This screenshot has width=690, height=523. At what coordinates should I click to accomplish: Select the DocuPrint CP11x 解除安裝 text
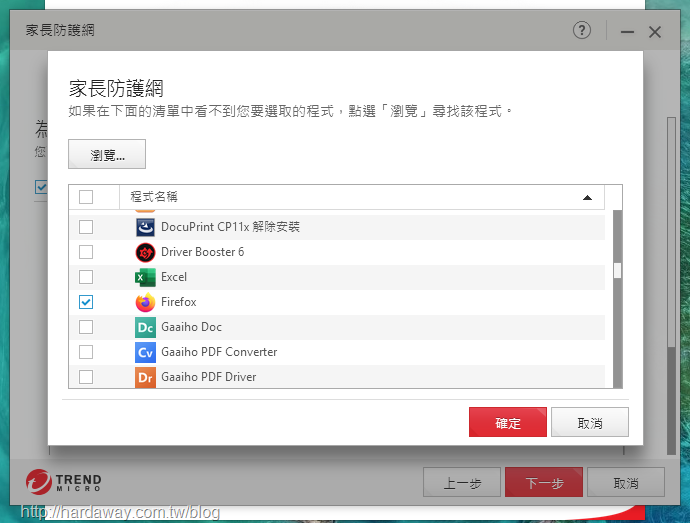(x=230, y=227)
